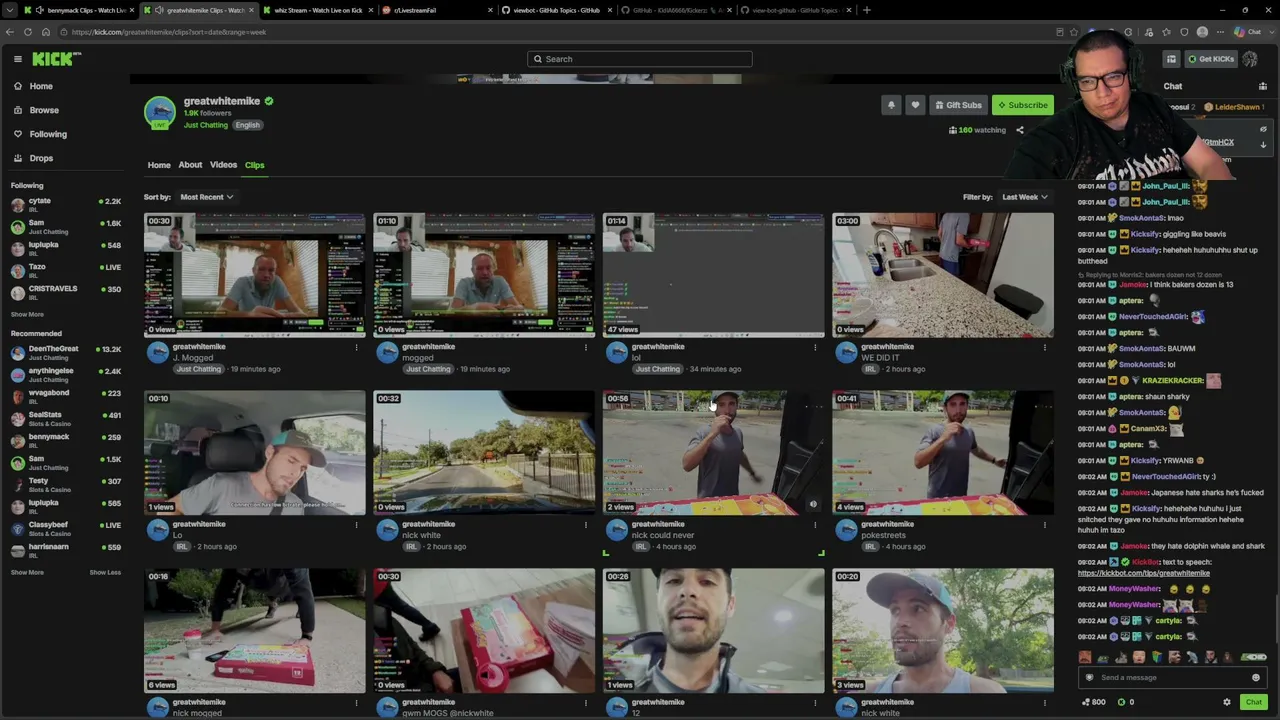Open the Most Recent sort dropdown

pyautogui.click(x=206, y=197)
